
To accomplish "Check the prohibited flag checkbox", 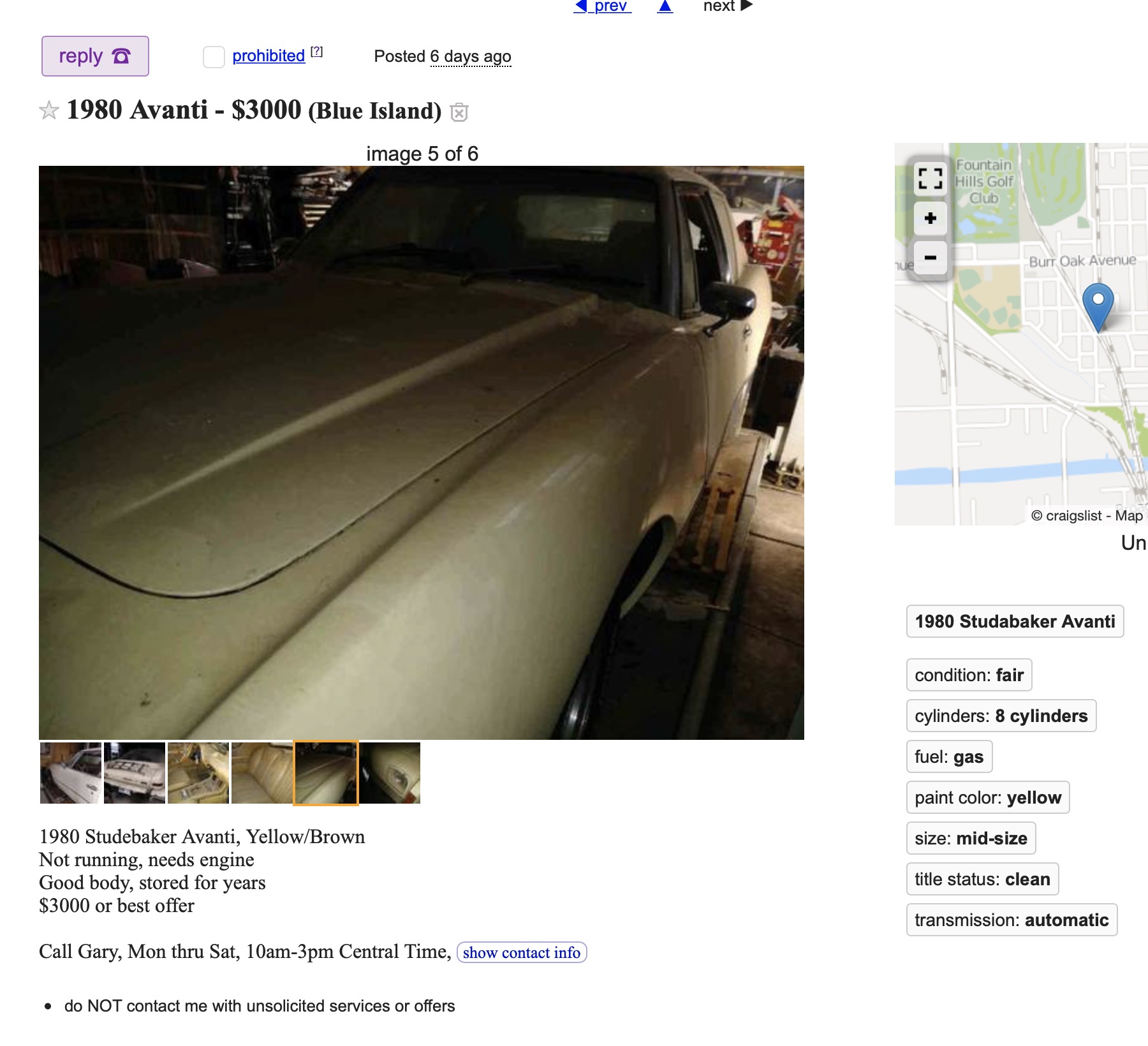I will (x=214, y=57).
